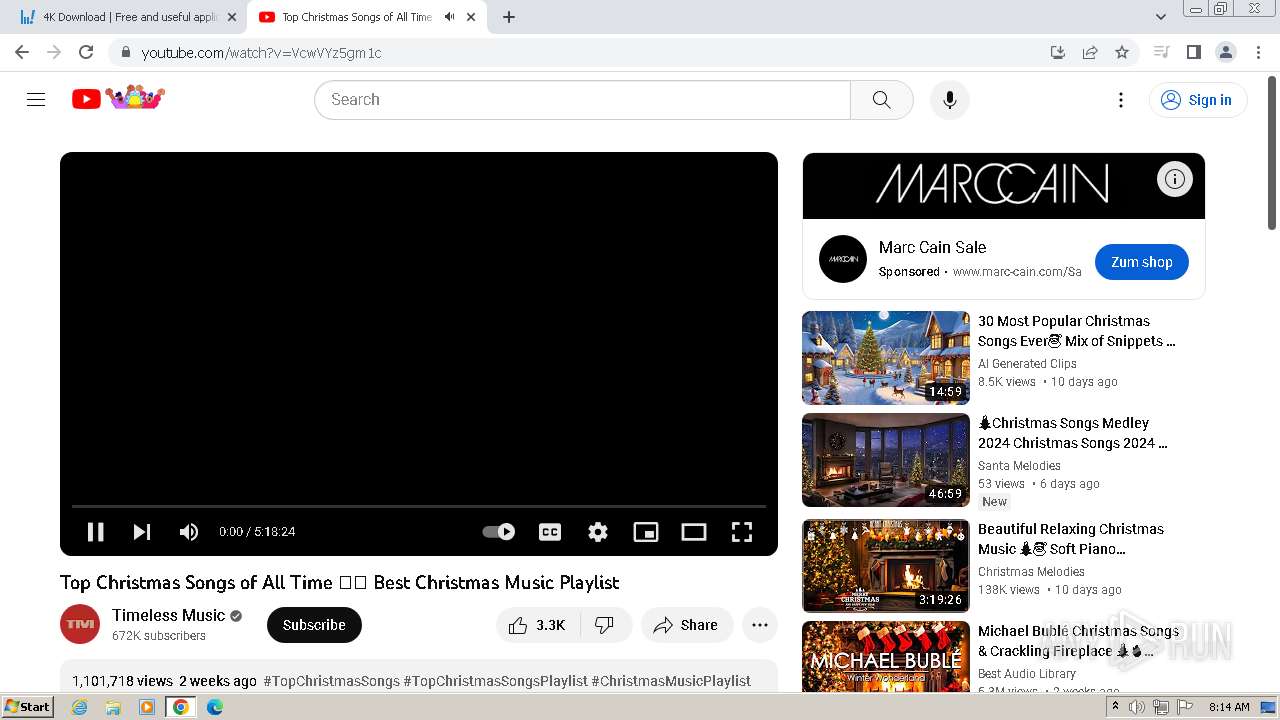The width and height of the screenshot is (1280, 720).
Task: Open Microsoft Edge from the taskbar
Action: tap(215, 707)
